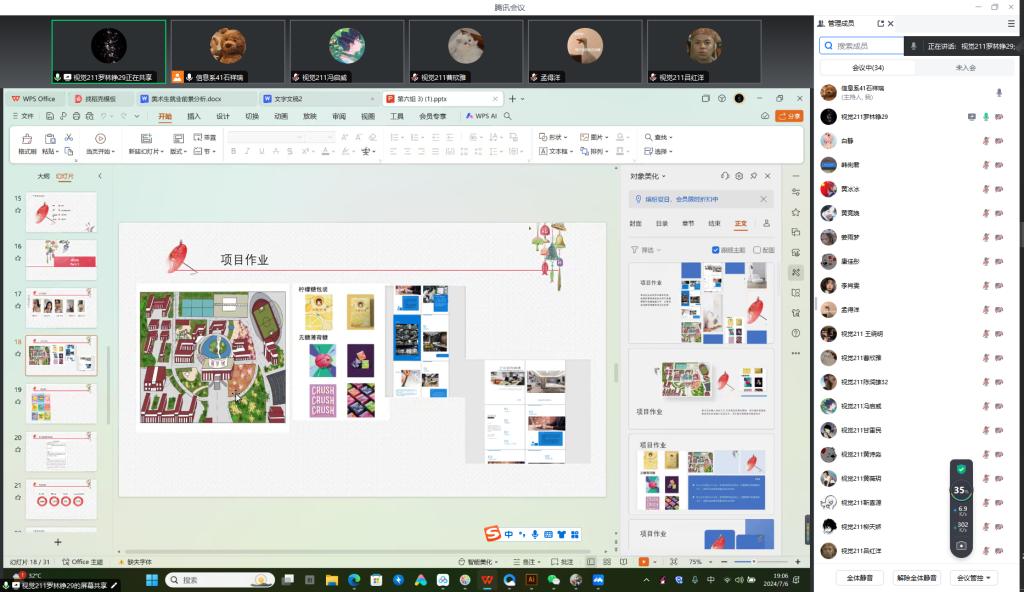Viewport: 1024px width, 592px height.
Task: Pin the 对象美化 side panel
Action: coord(753,176)
